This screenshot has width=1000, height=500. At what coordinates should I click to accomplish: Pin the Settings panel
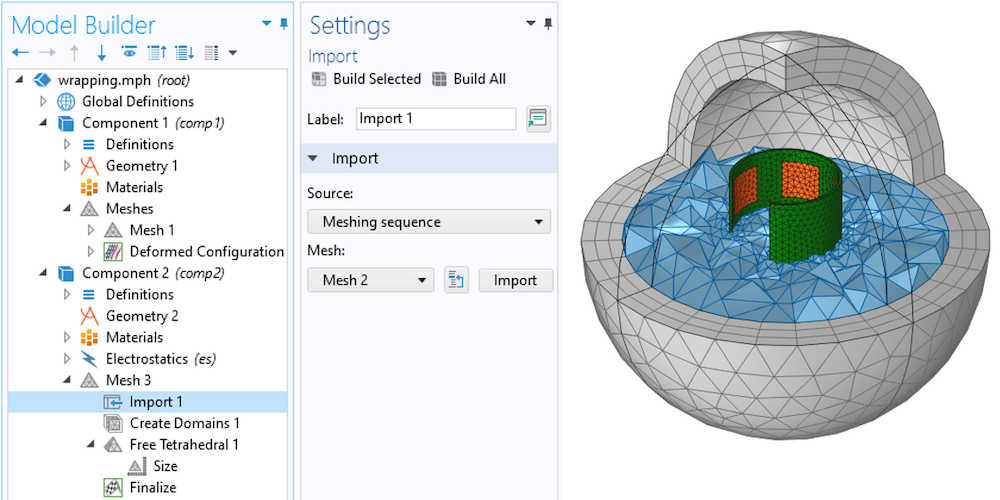click(548, 24)
